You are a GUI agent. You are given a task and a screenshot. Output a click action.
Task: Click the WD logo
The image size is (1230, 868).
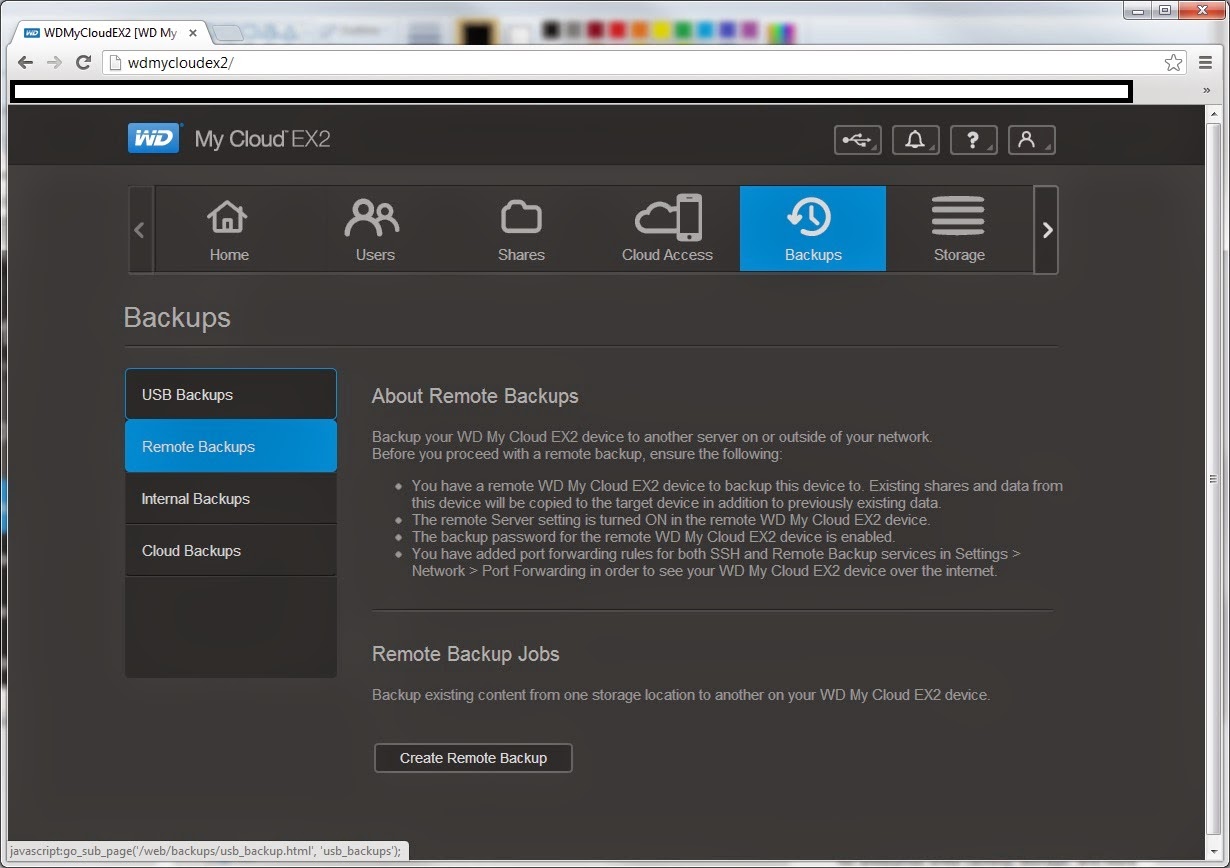point(154,138)
